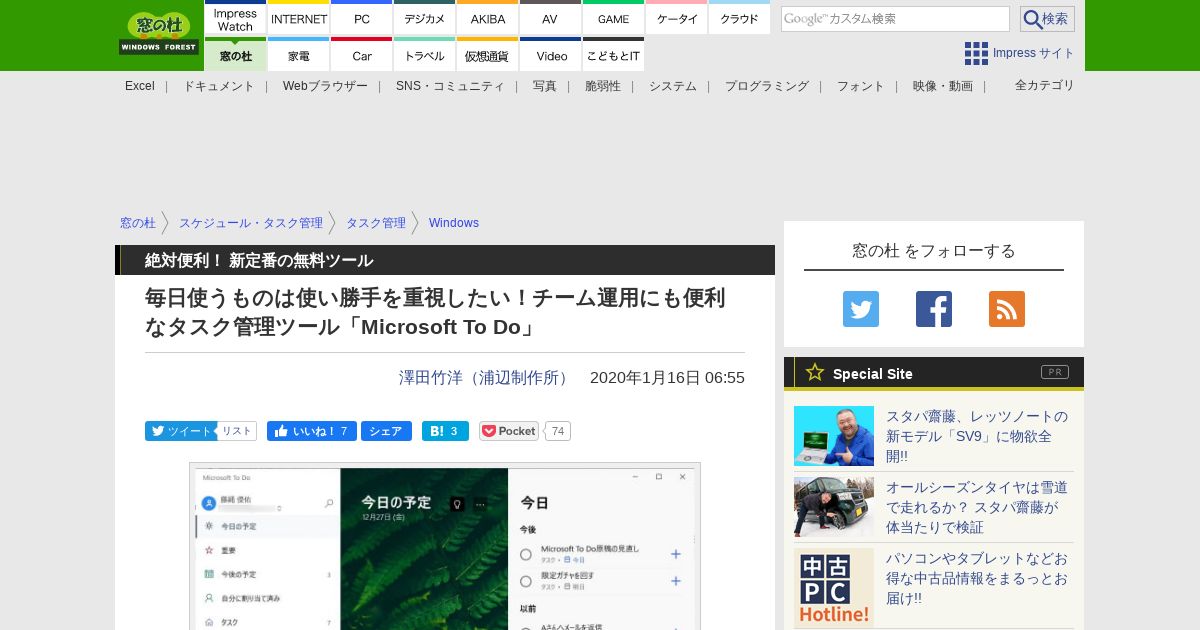
Task: Open the ケータイ tab
Action: coord(677,19)
